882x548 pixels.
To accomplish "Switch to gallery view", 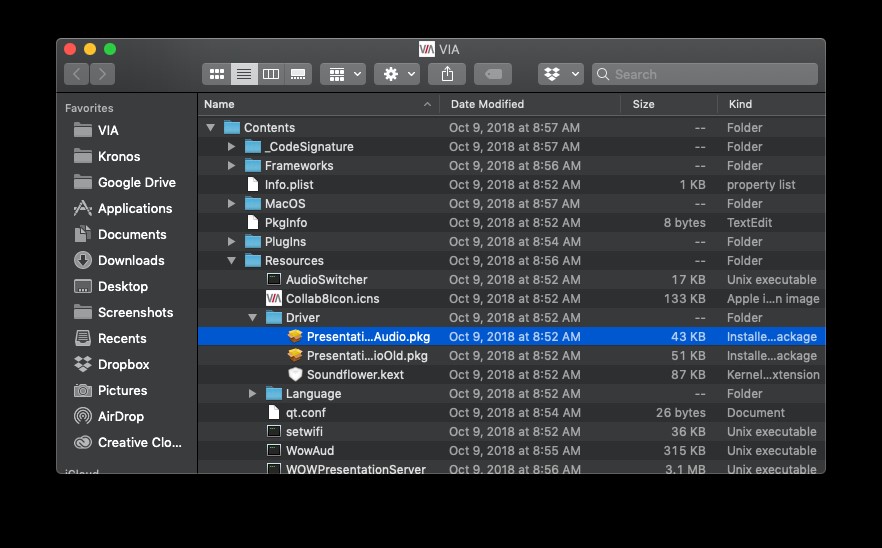I will [298, 74].
